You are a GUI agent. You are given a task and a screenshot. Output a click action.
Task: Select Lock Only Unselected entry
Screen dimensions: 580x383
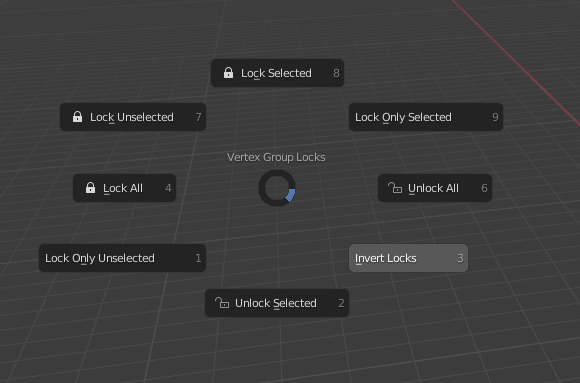pos(122,258)
